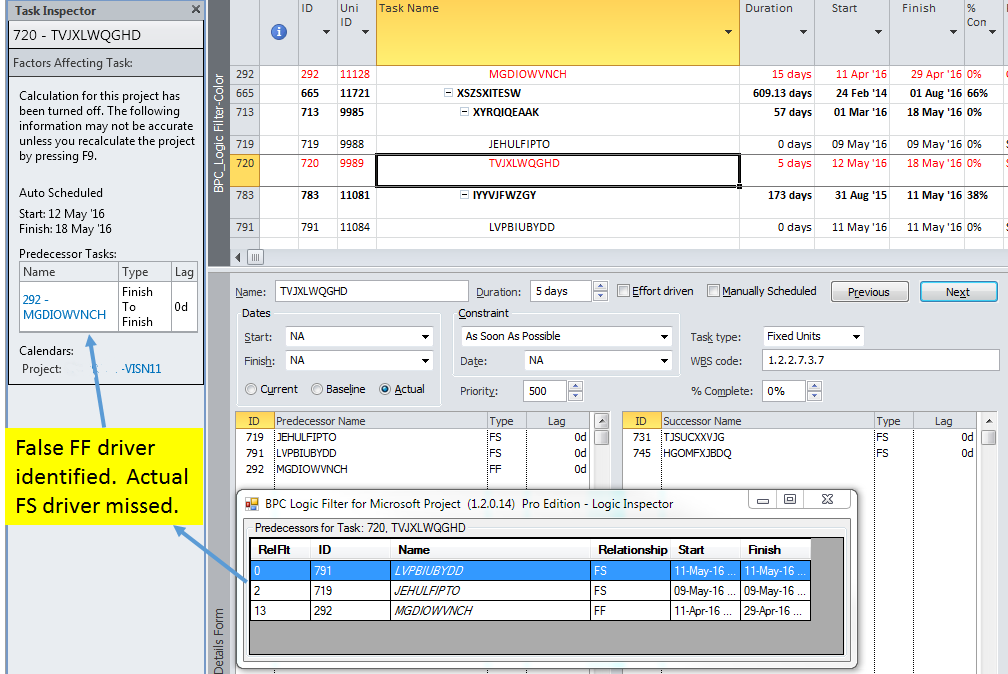The width and height of the screenshot is (1008, 674).
Task: Click the Previous button
Action: pyautogui.click(x=868, y=292)
